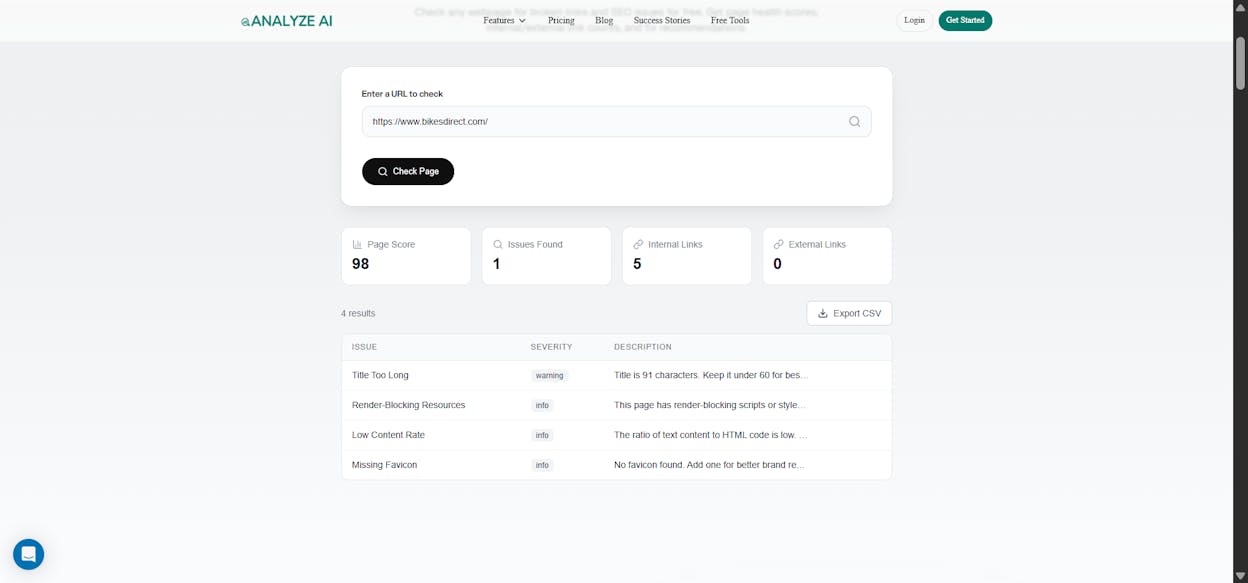Expand the Features dropdown menu
The image size is (1248, 583).
coord(504,20)
